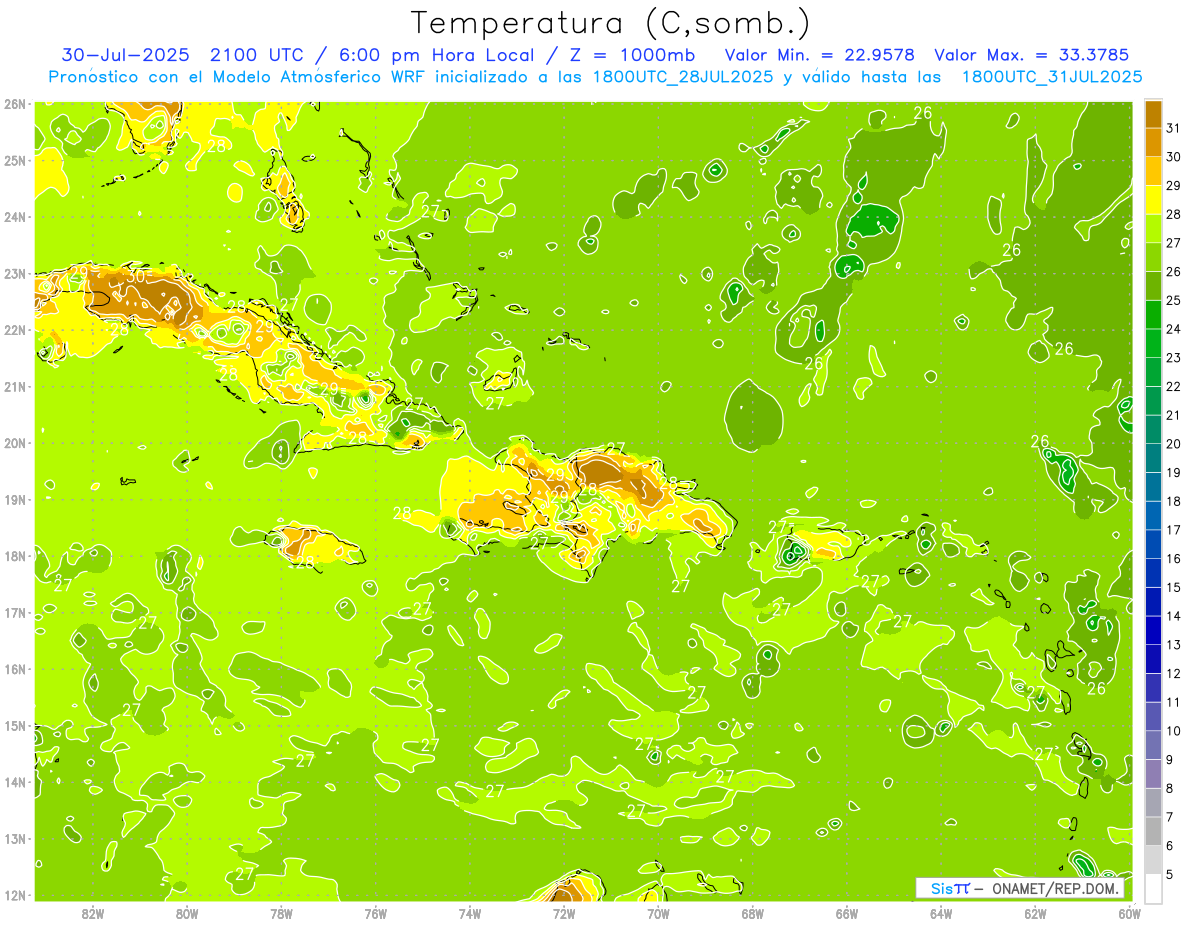Click latitude axis label '25N'
The image size is (1200, 927).
coord(14,161)
